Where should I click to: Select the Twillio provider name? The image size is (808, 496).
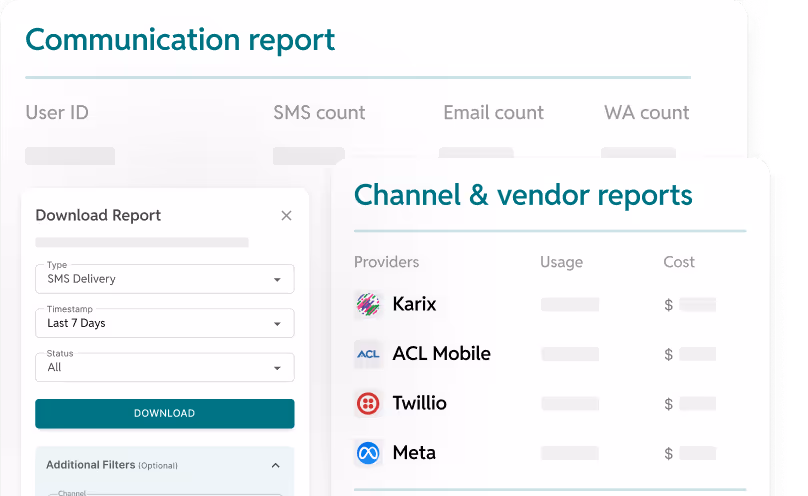419,403
